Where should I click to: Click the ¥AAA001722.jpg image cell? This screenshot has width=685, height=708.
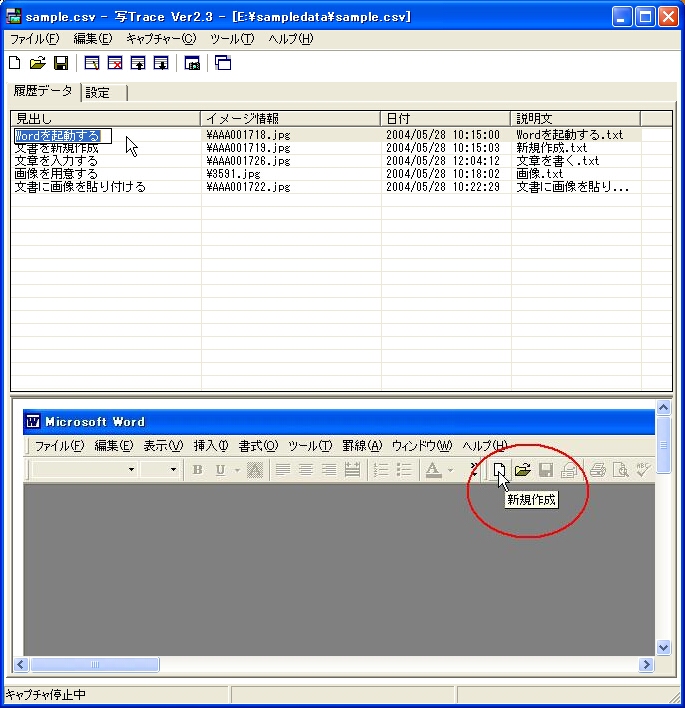coord(248,187)
